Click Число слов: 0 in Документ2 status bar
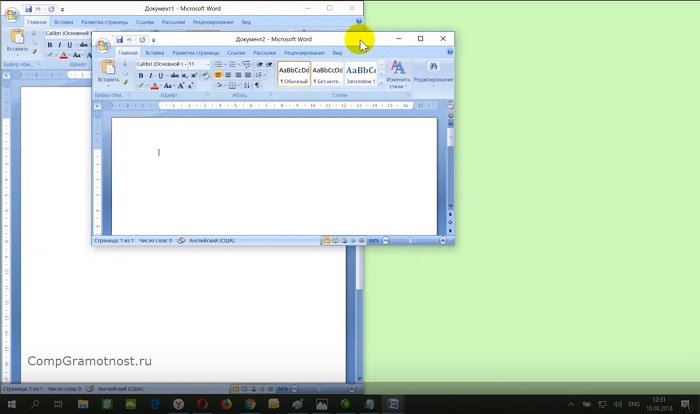Image resolution: width=700 pixels, height=414 pixels. pos(155,241)
